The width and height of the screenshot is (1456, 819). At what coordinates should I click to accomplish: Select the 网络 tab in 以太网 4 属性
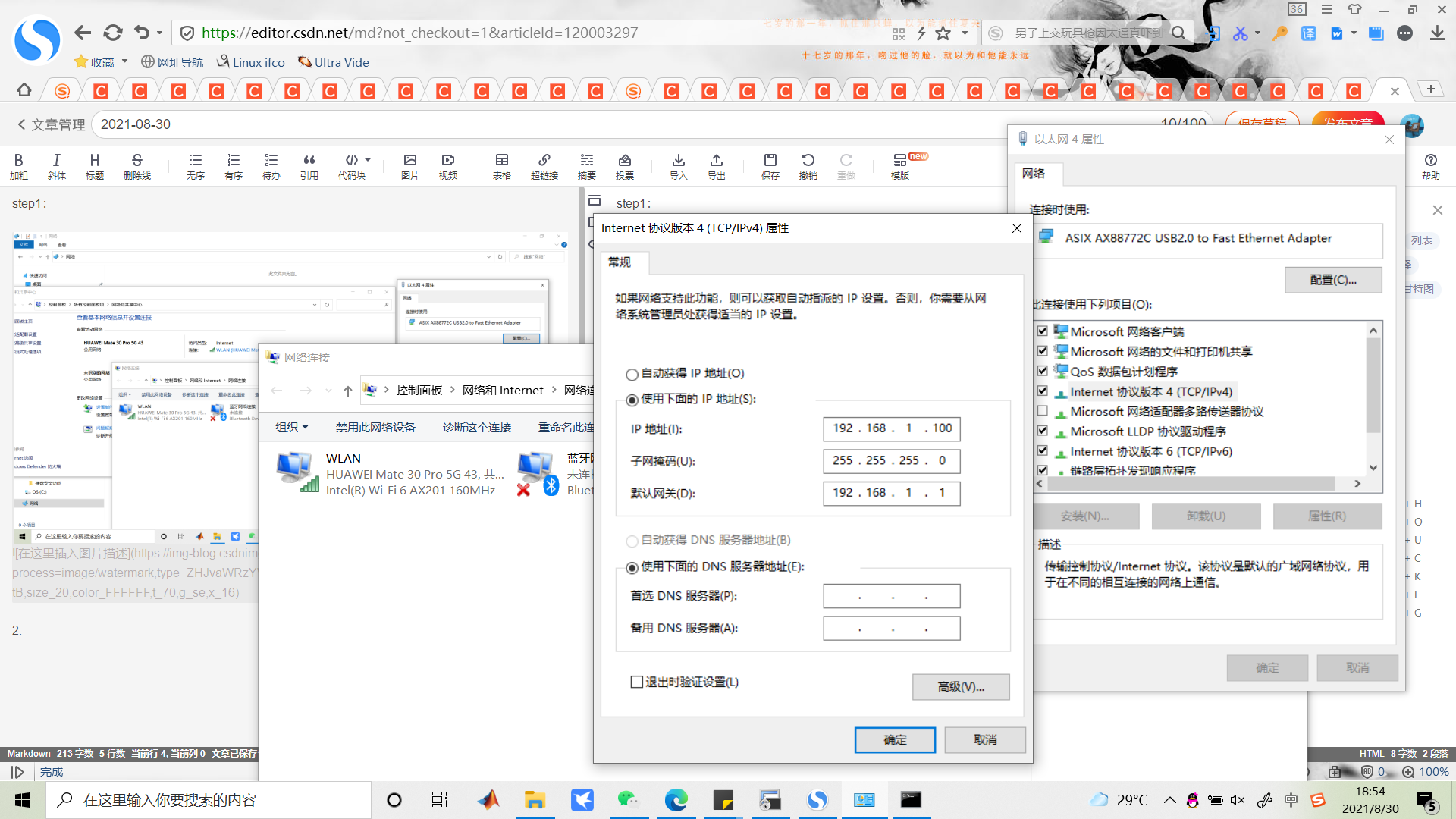click(x=1037, y=174)
